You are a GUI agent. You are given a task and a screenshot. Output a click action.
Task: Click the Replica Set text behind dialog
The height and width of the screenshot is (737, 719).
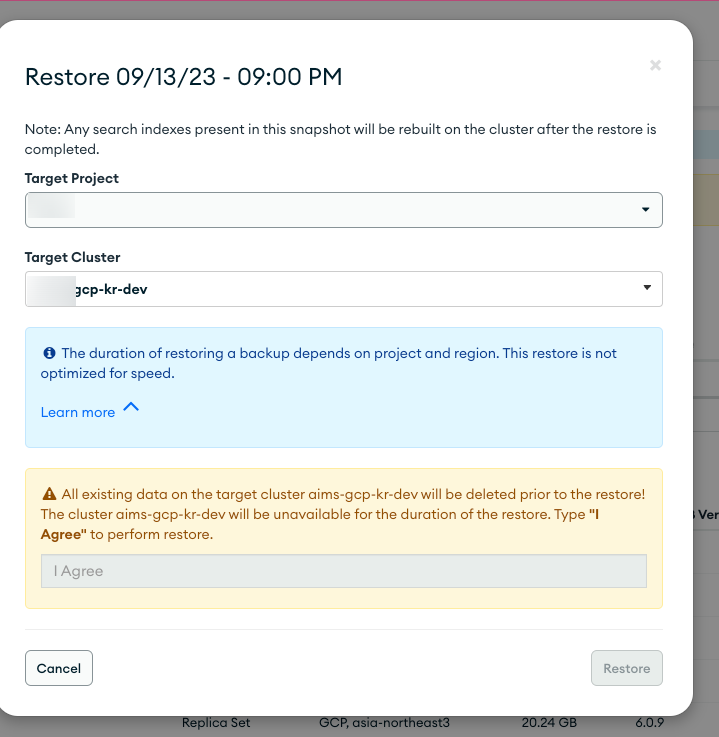pos(216,722)
